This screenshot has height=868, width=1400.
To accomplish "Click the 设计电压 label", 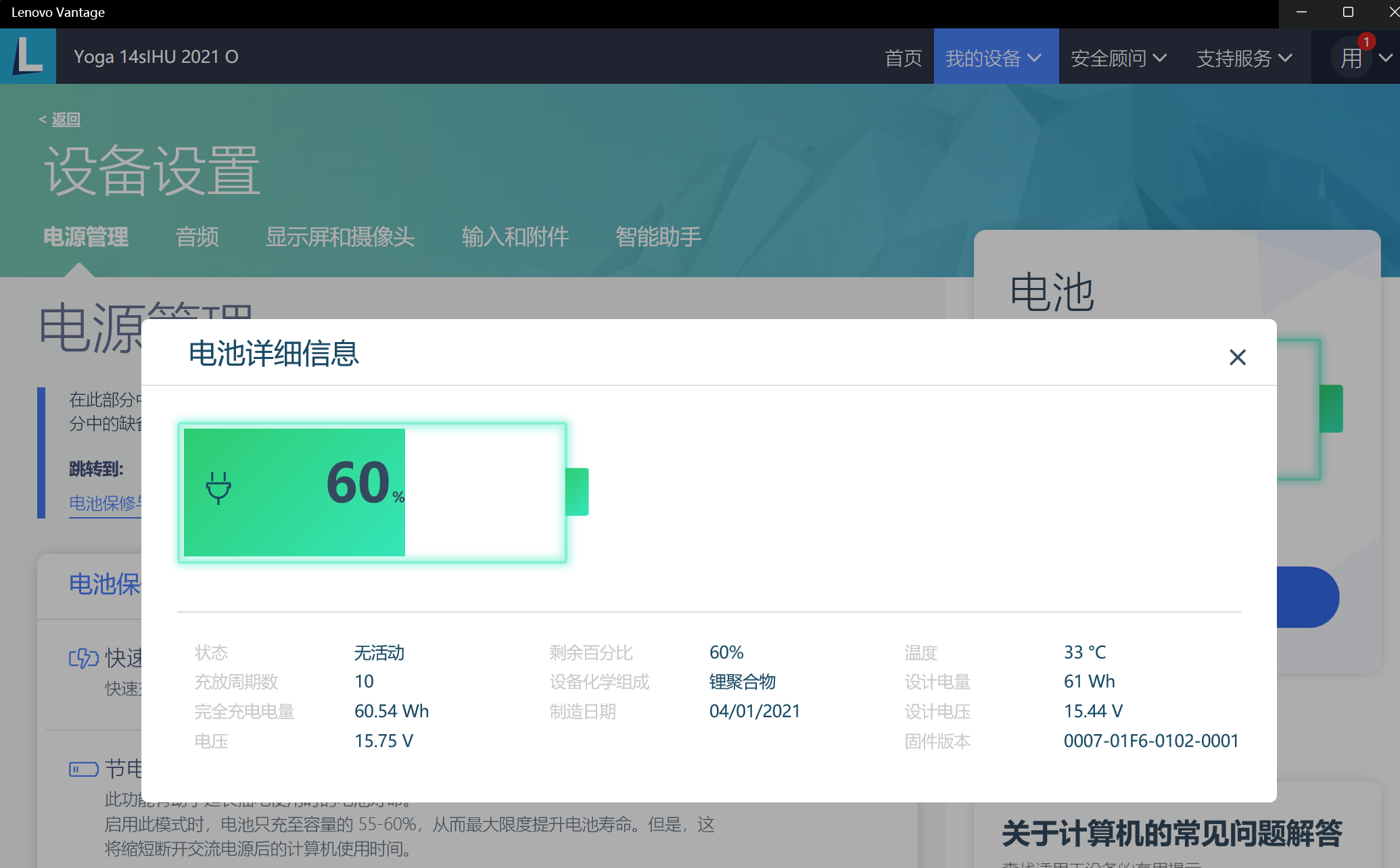I will click(x=937, y=712).
